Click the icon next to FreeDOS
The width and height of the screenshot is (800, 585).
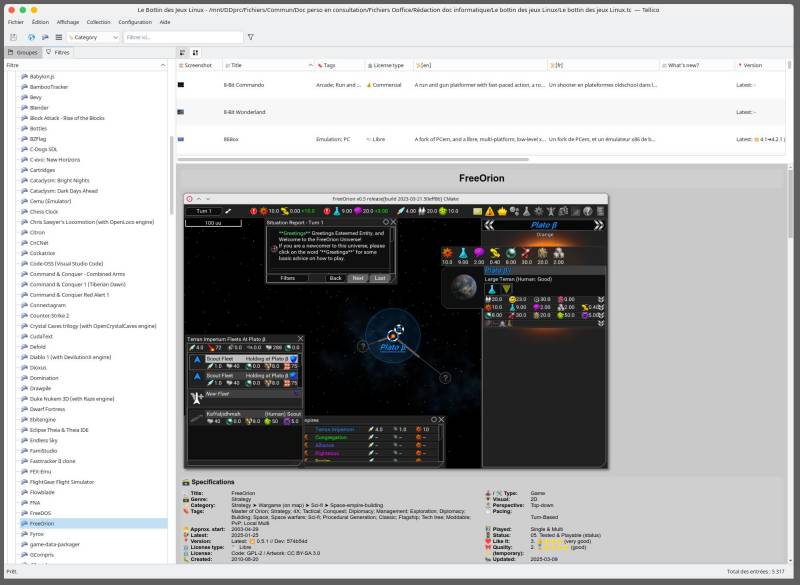(24, 513)
